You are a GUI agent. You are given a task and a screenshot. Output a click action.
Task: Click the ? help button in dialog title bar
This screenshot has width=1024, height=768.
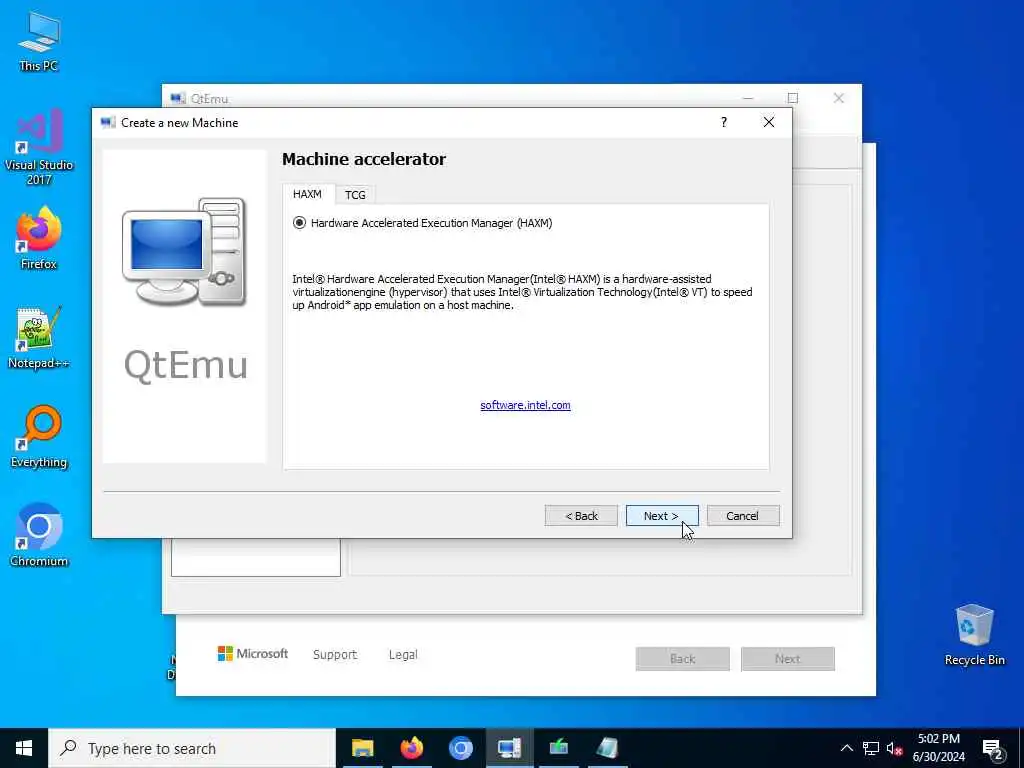724,122
